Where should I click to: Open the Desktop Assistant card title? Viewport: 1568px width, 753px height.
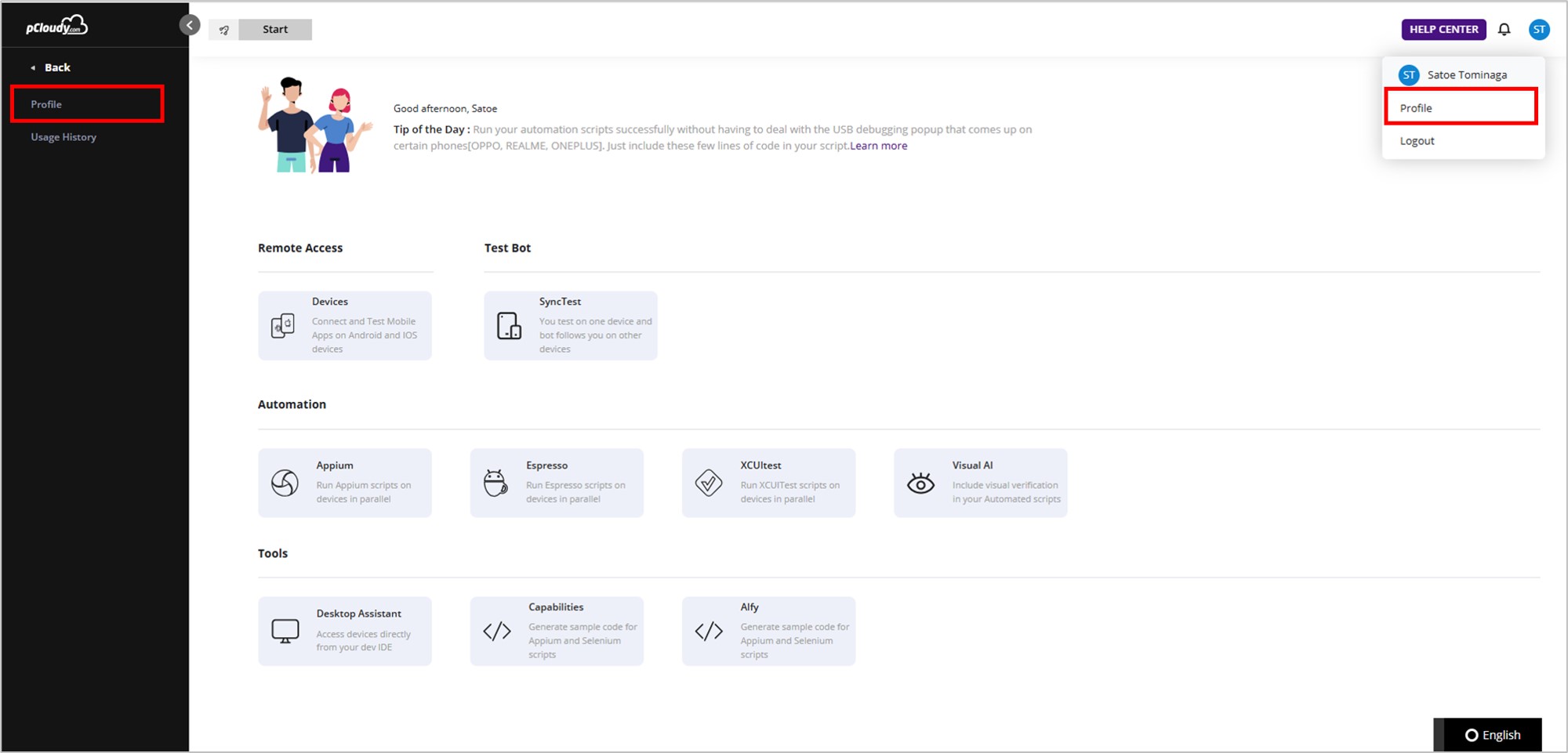pos(358,614)
